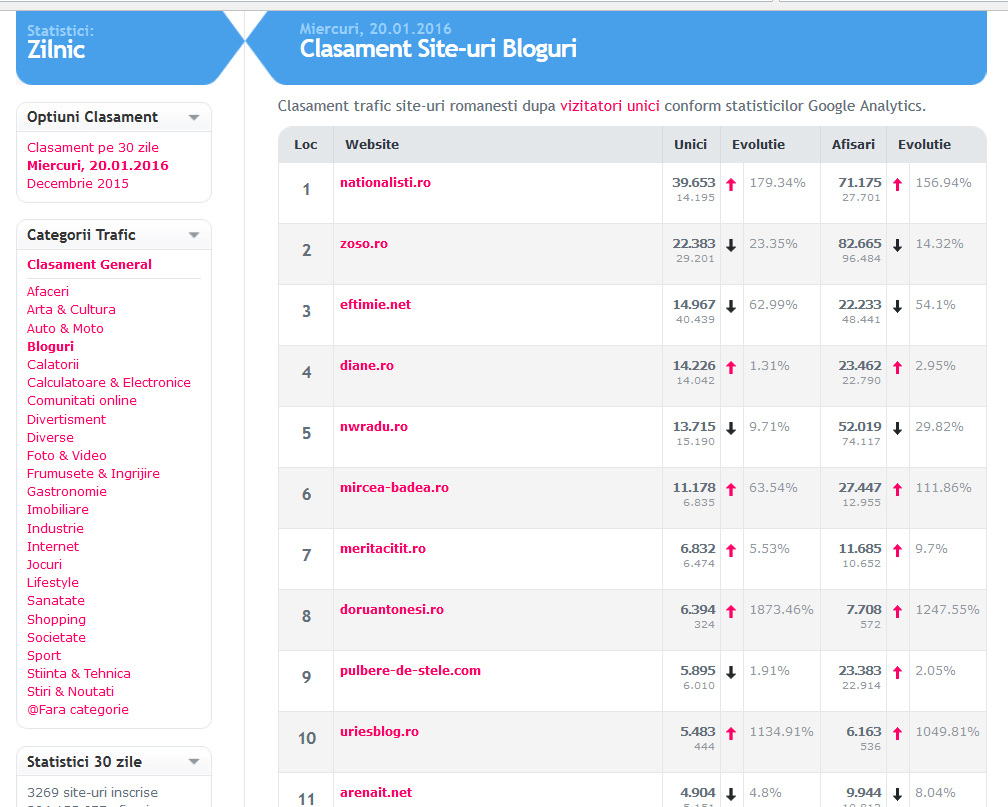The width and height of the screenshot is (1008, 807).
Task: Click afisari up arrow beside 1049.81%
Action: [x=897, y=733]
